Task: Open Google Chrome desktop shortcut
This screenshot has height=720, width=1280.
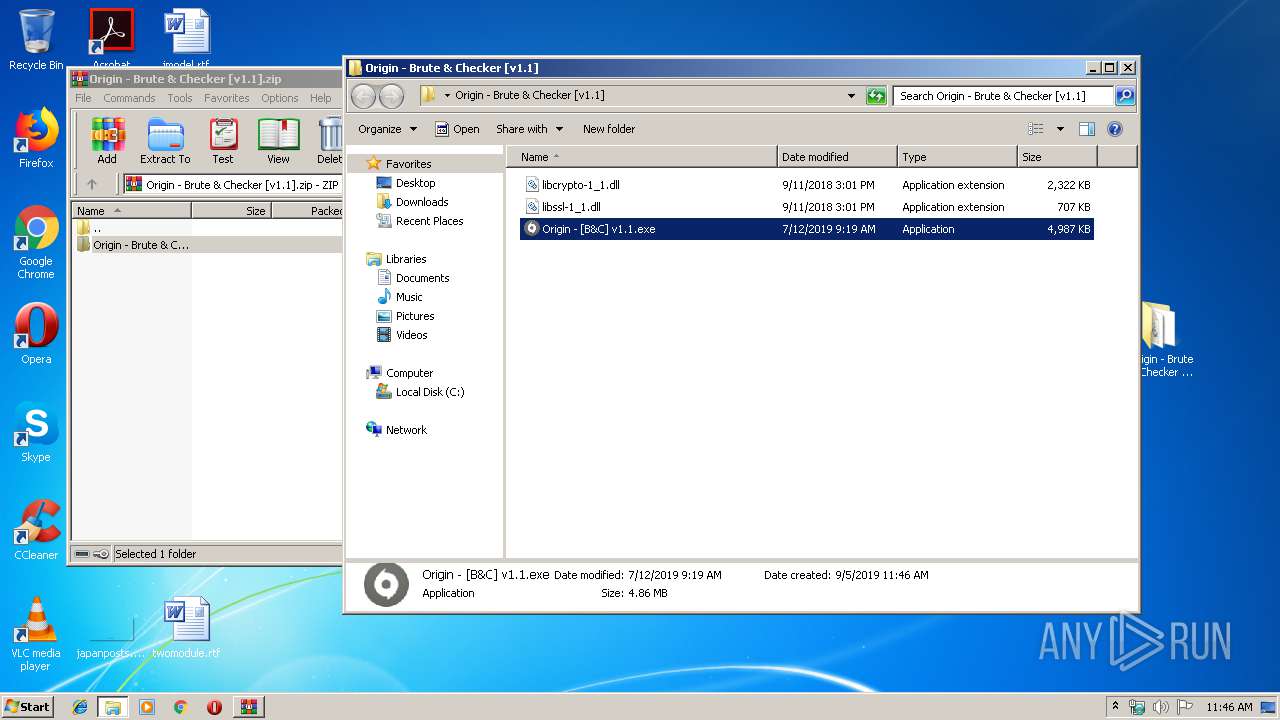Action: (36, 243)
